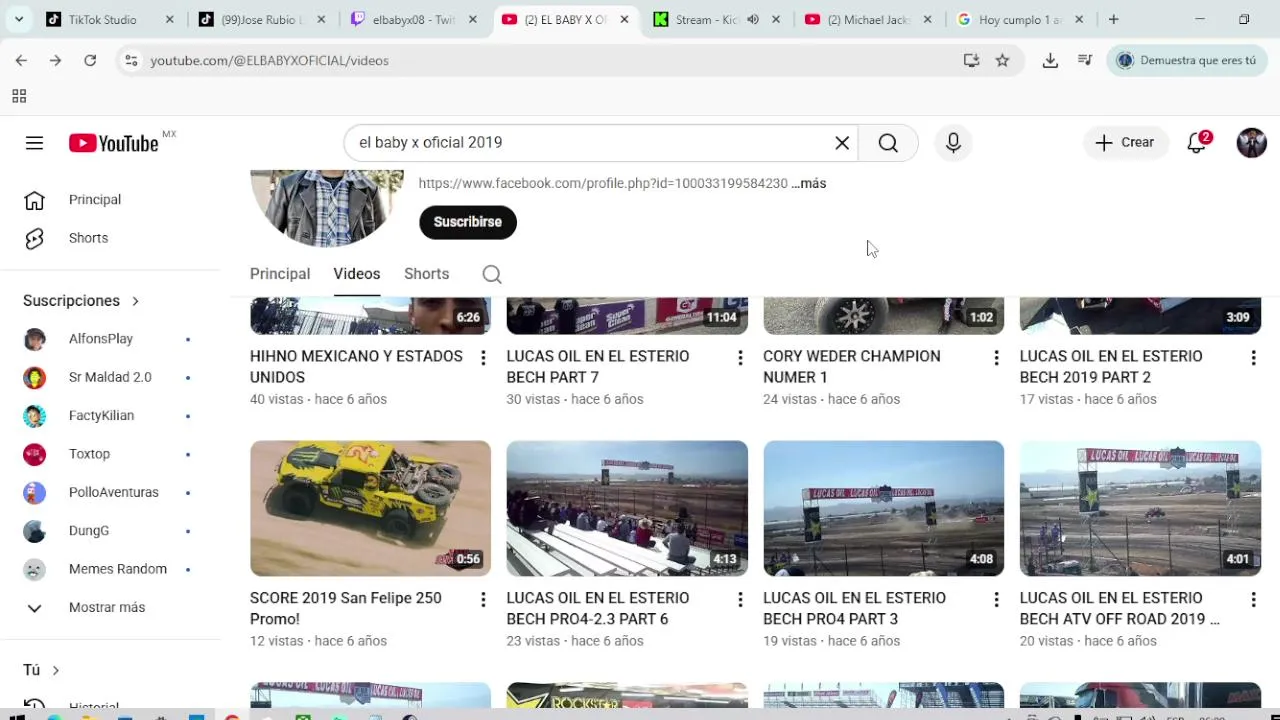Open the account avatar menu
This screenshot has width=1280, height=720.
tap(1251, 143)
